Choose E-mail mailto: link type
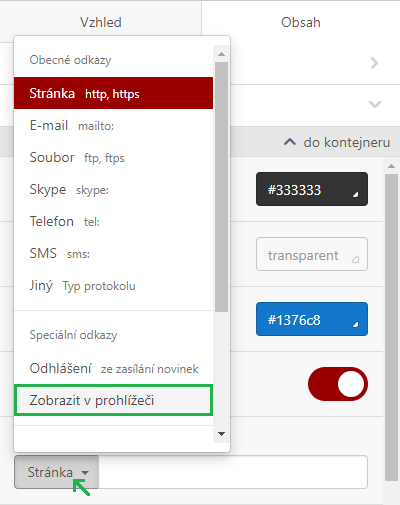The height and width of the screenshot is (505, 400). click(113, 125)
